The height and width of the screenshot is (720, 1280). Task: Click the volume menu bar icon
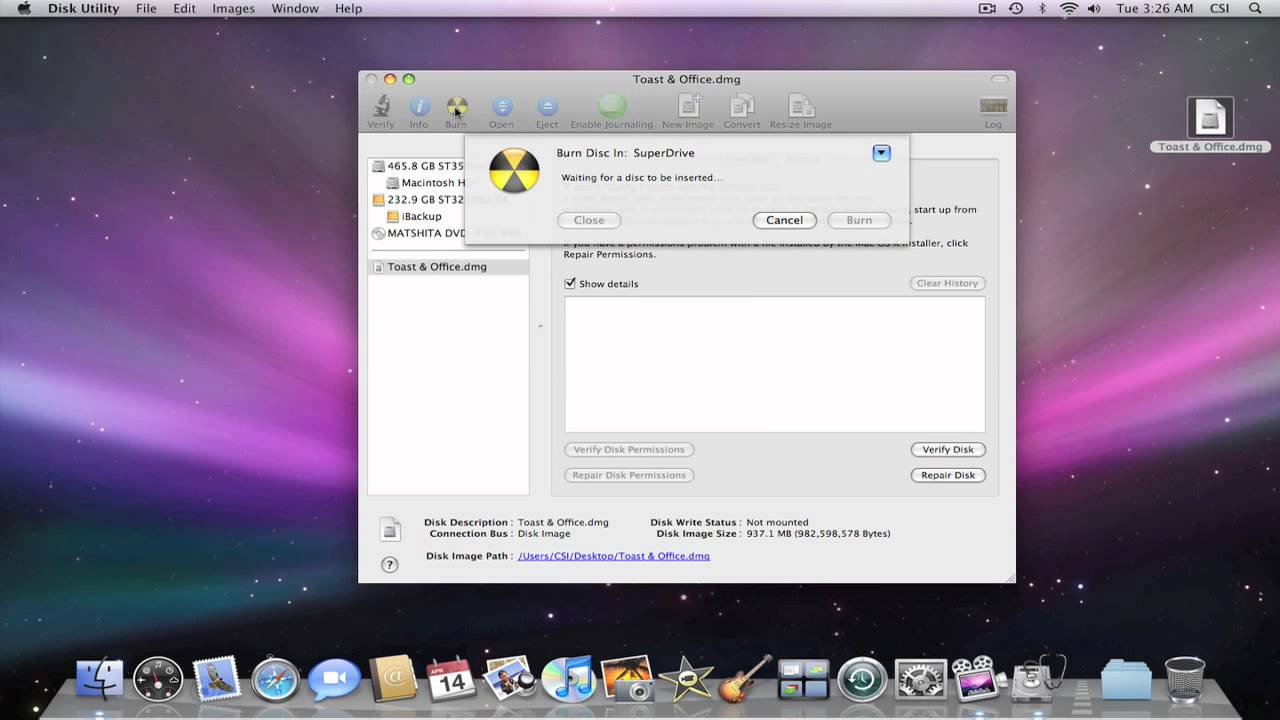coord(1095,8)
